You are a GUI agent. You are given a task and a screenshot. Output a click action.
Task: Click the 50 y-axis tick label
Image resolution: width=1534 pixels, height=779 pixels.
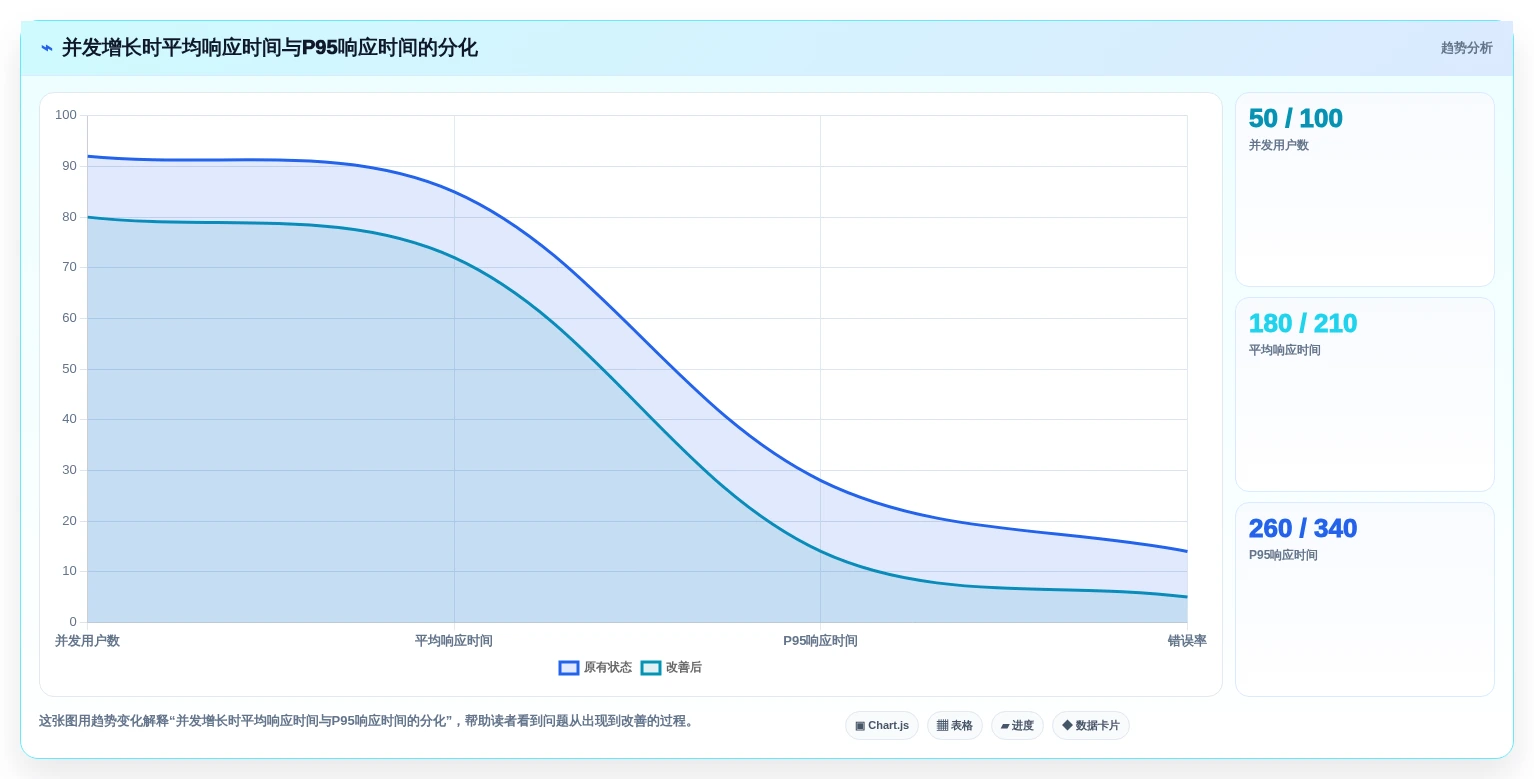69,369
